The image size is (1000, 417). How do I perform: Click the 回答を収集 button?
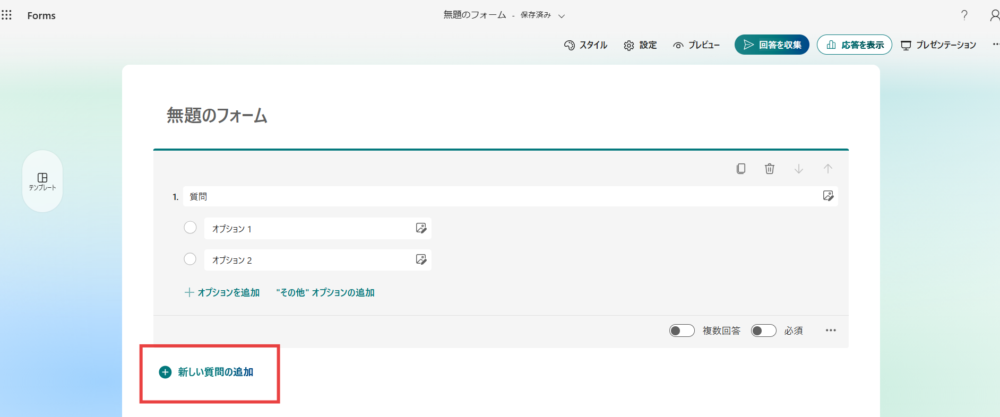(x=771, y=45)
